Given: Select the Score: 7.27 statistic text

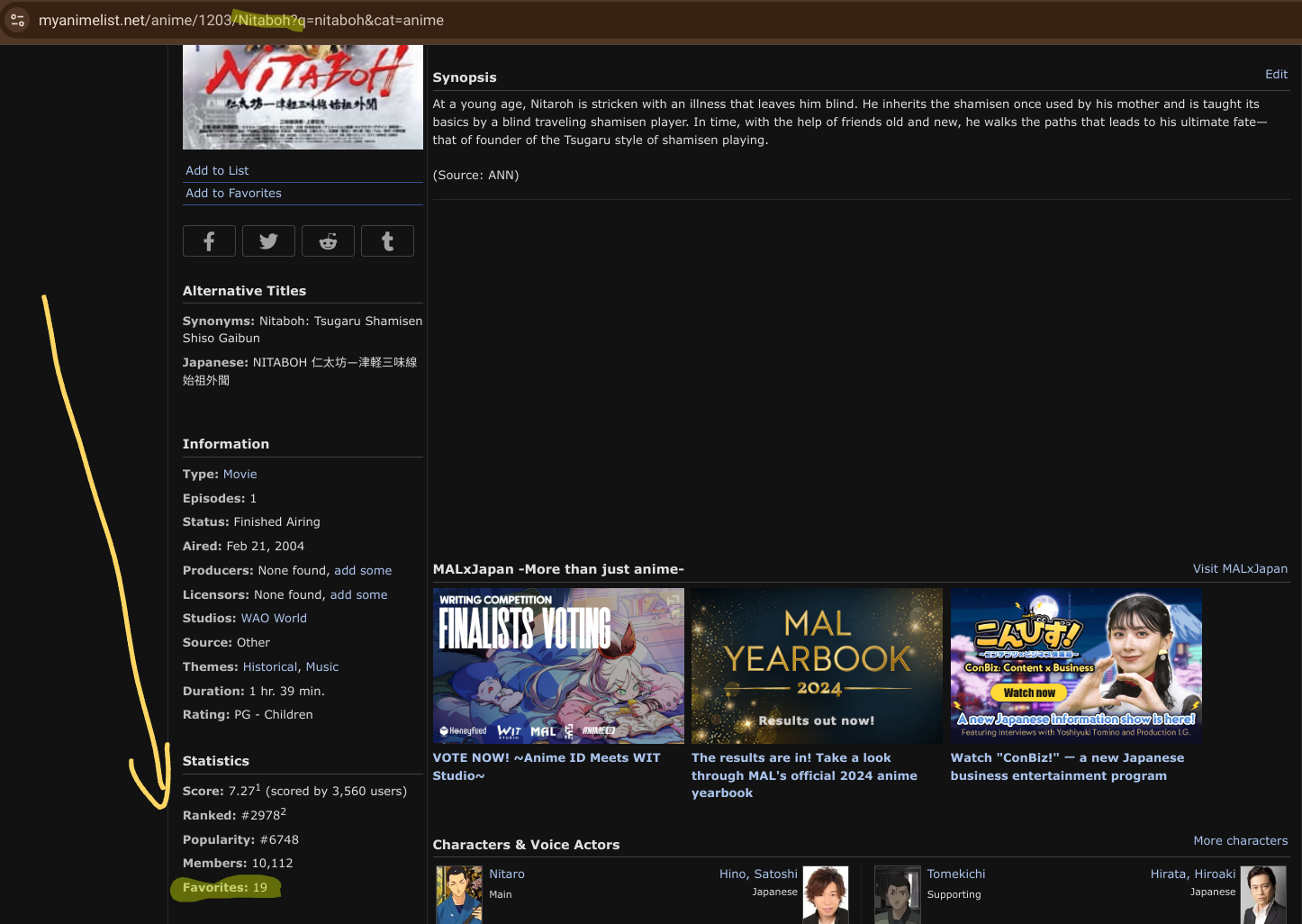Looking at the screenshot, I should tap(294, 790).
